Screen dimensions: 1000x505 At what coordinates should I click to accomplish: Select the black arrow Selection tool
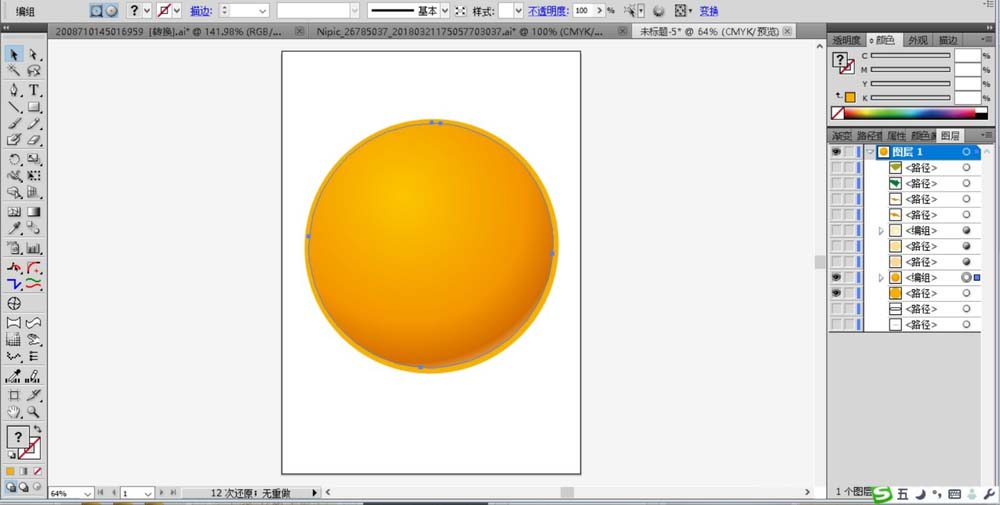coord(14,54)
